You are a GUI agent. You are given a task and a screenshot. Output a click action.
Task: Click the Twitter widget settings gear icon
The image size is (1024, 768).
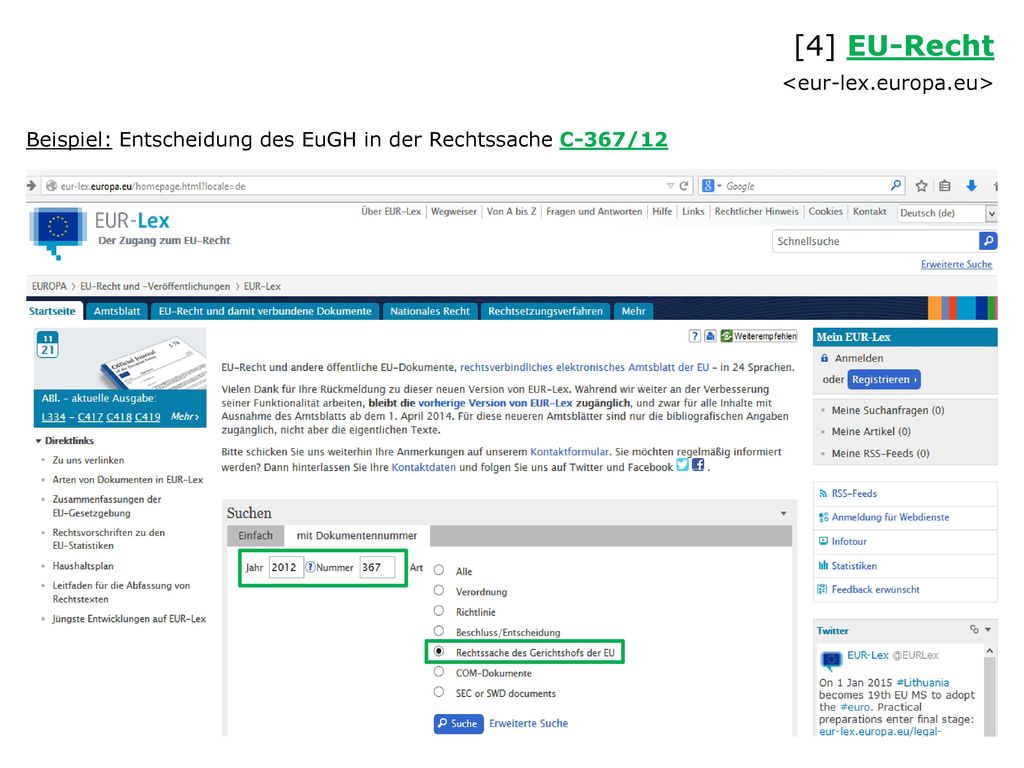974,630
